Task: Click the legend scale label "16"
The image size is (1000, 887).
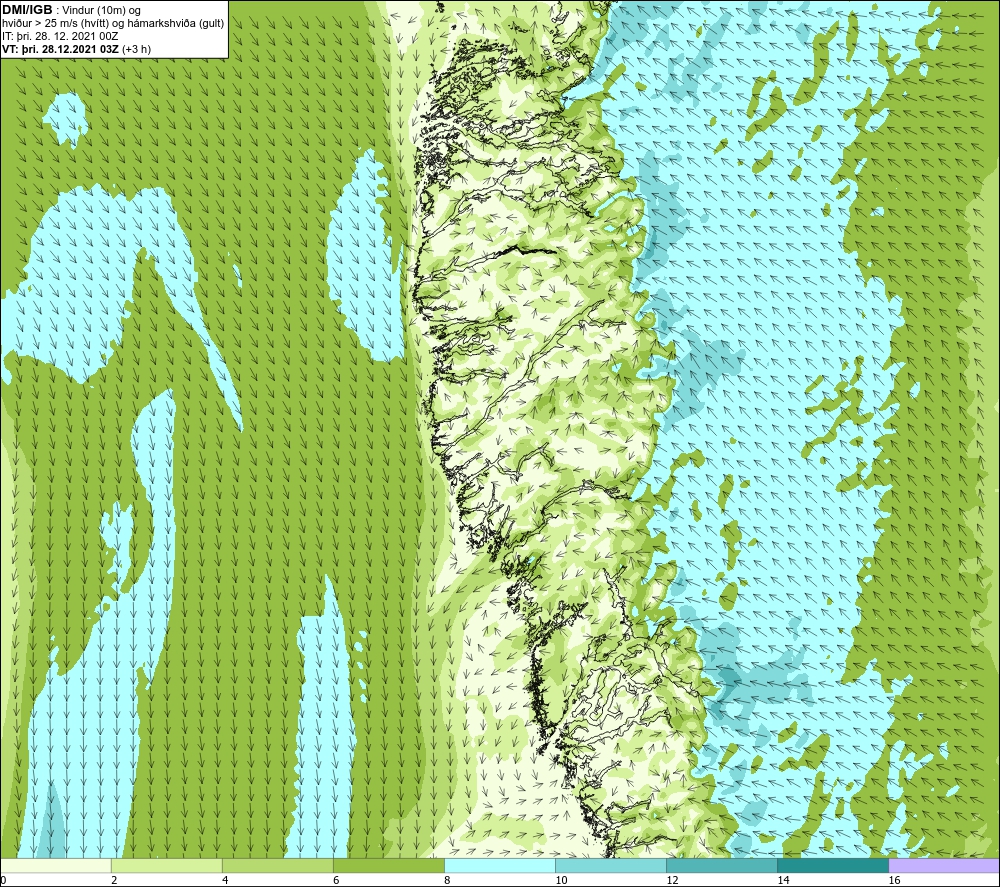Action: point(893,880)
